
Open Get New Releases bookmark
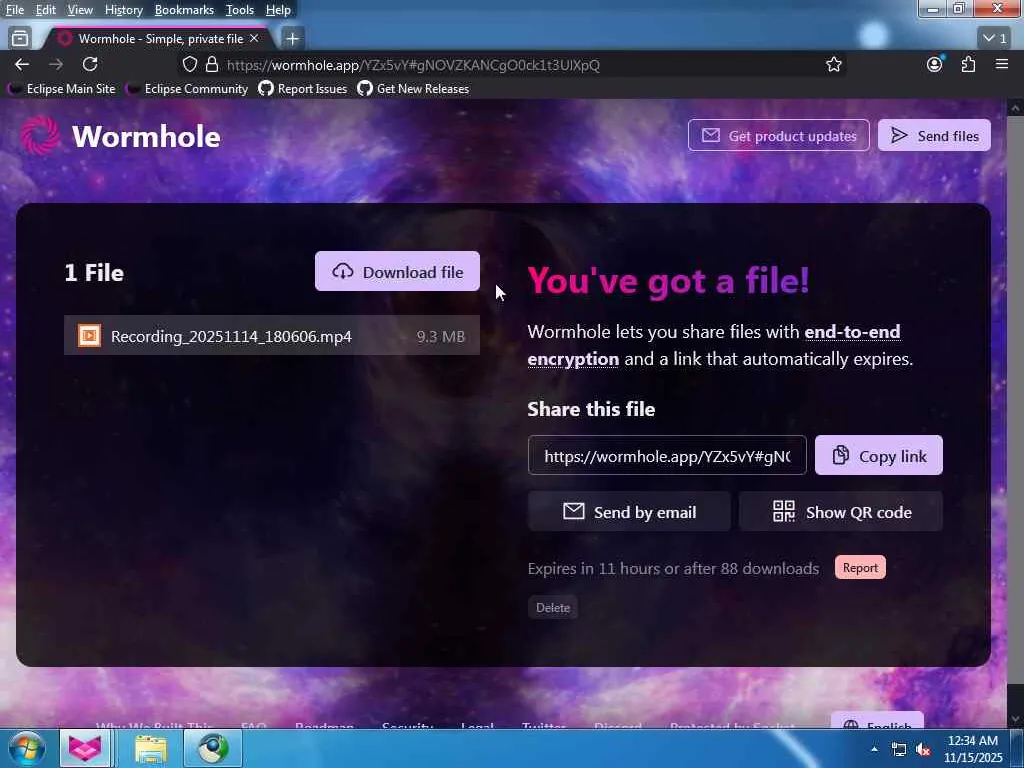click(x=413, y=89)
